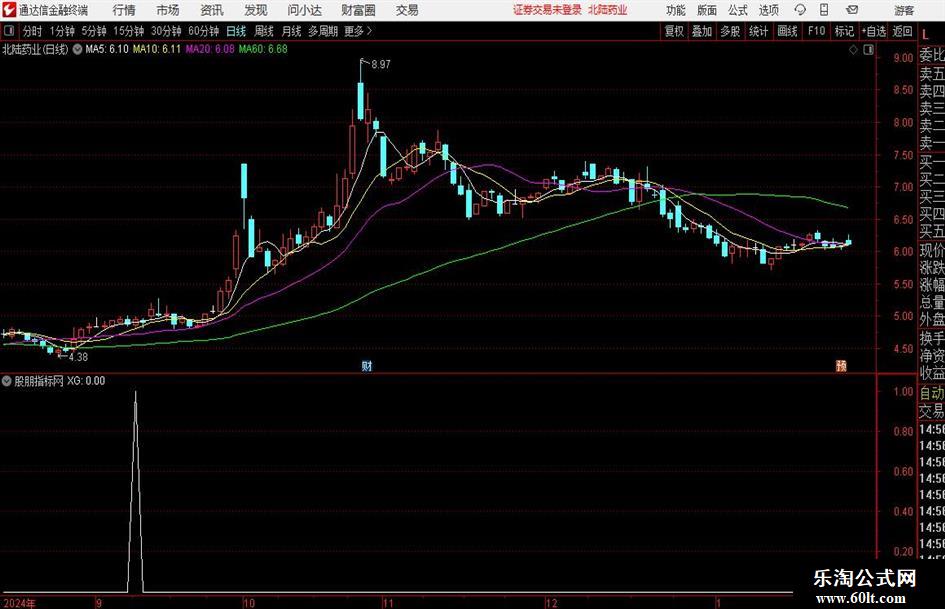Open the 市场 menu

pyautogui.click(x=168, y=10)
